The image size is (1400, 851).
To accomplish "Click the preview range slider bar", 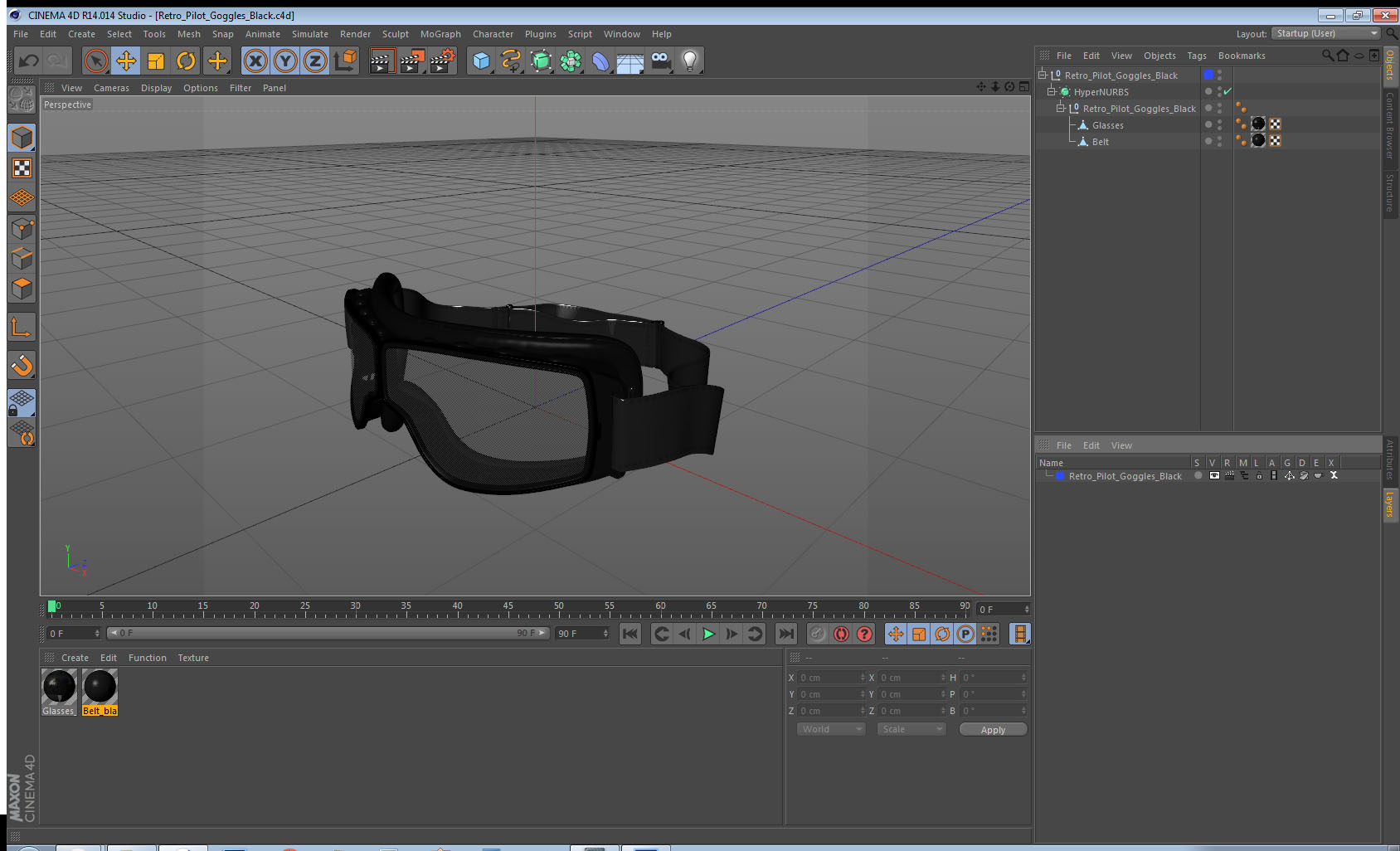I will click(x=328, y=633).
